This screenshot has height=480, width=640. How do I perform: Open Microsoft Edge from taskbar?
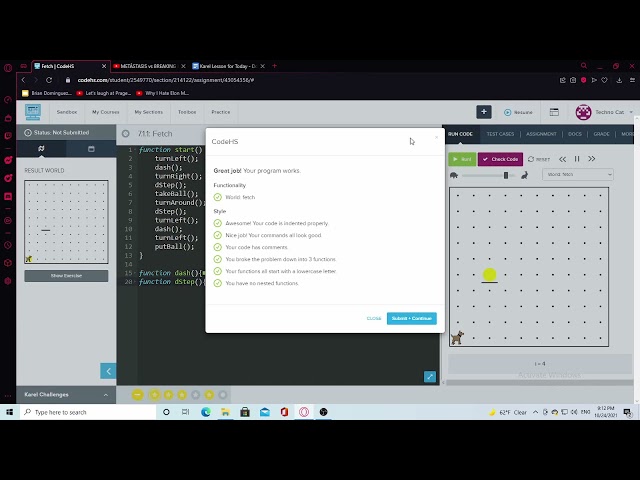click(x=206, y=412)
